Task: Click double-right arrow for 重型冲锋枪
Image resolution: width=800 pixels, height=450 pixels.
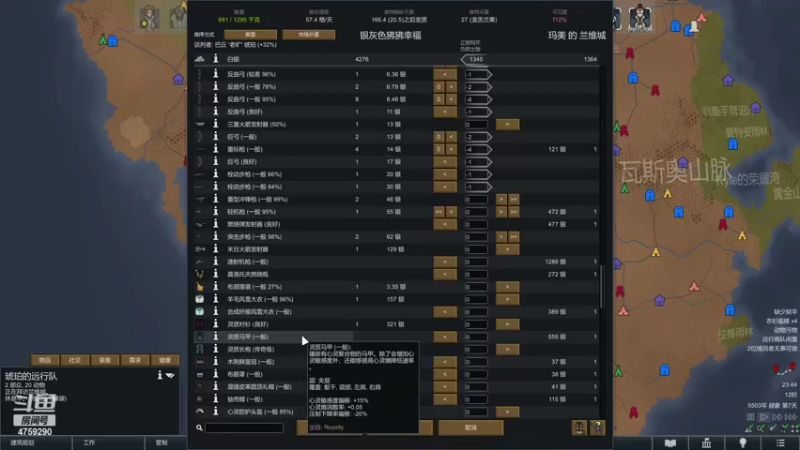Action: click(x=514, y=199)
